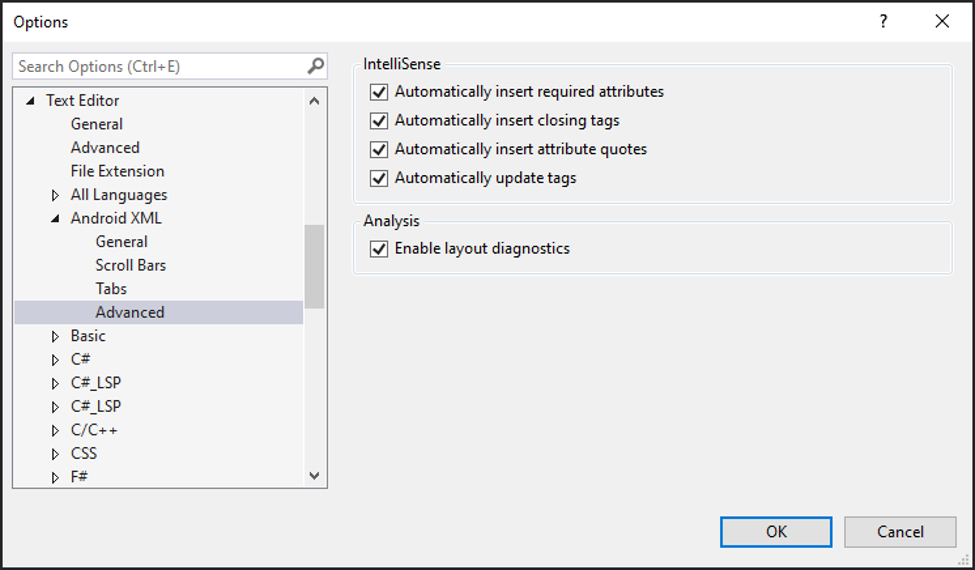Close the Options dialog
This screenshot has width=975, height=570.
942,22
